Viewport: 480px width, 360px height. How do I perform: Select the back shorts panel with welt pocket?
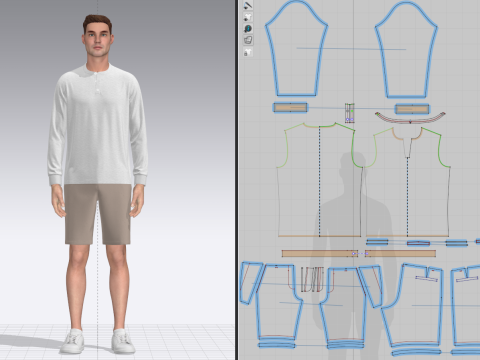pos(413,307)
